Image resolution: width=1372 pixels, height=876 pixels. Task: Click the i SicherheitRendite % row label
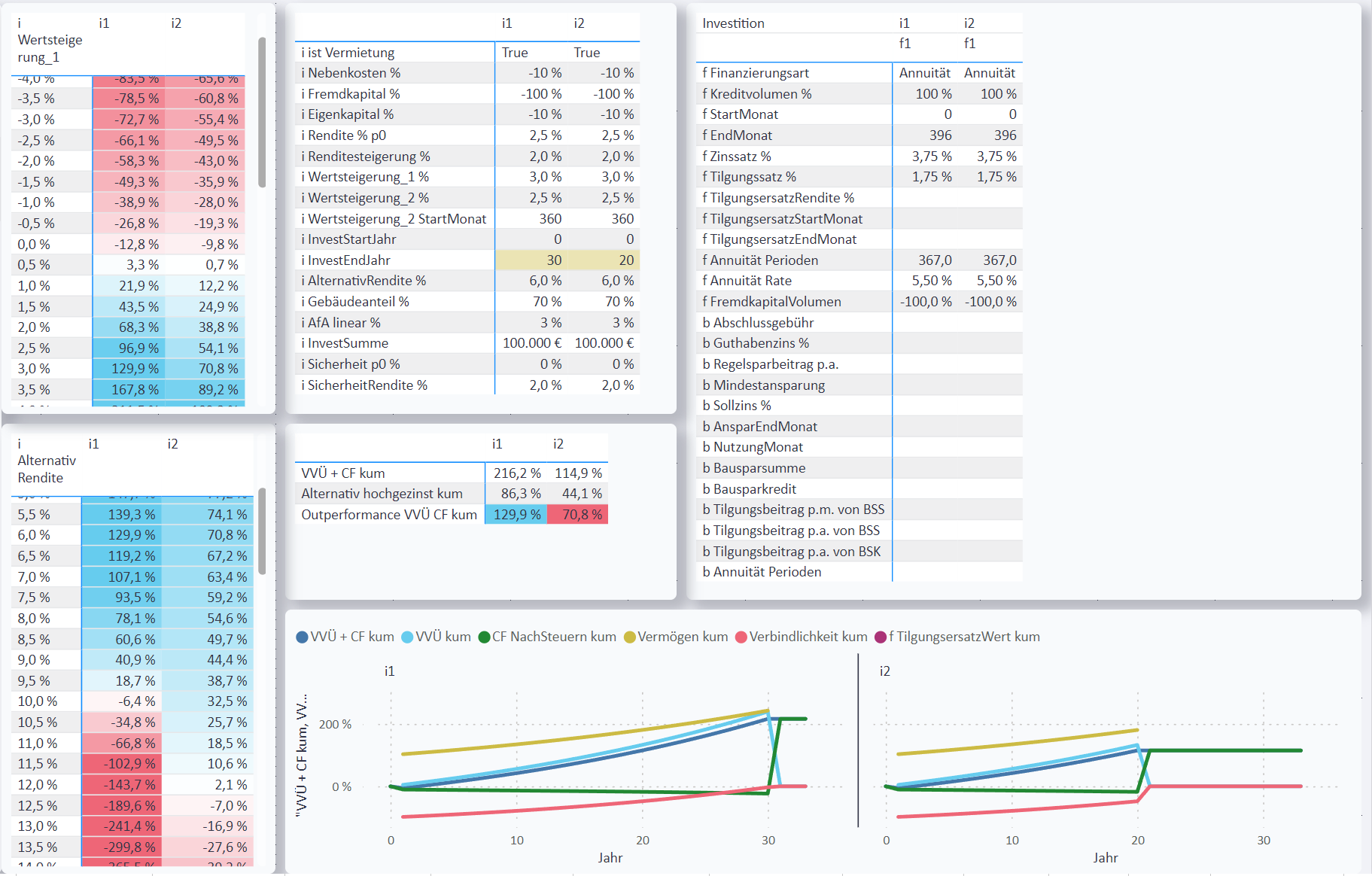click(x=364, y=385)
